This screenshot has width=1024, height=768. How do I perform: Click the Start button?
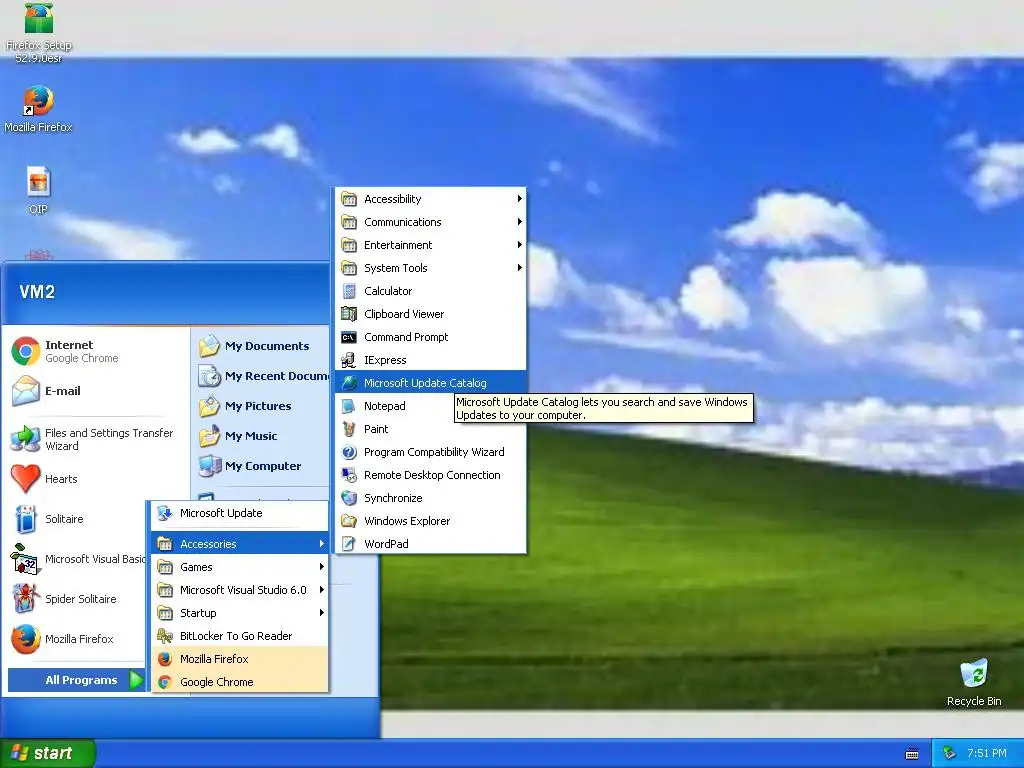[47, 753]
